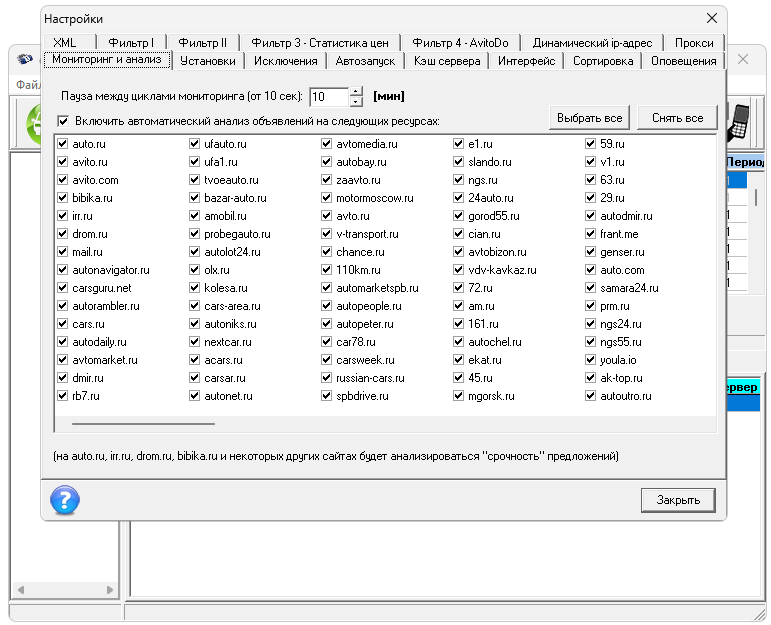Toggle the autonavigator.ru checkbox
Viewport: 771px width, 625px height.
point(62,269)
